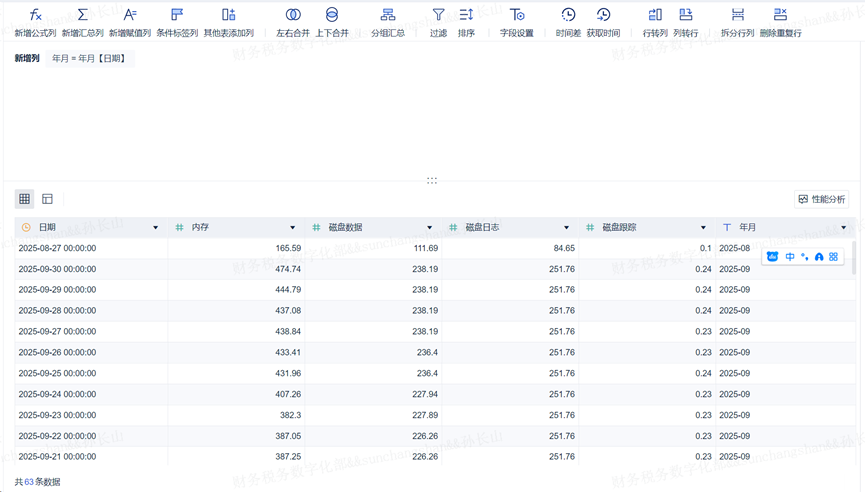Open the 排序 sort tool
This screenshot has width=865, height=492.
(x=466, y=15)
